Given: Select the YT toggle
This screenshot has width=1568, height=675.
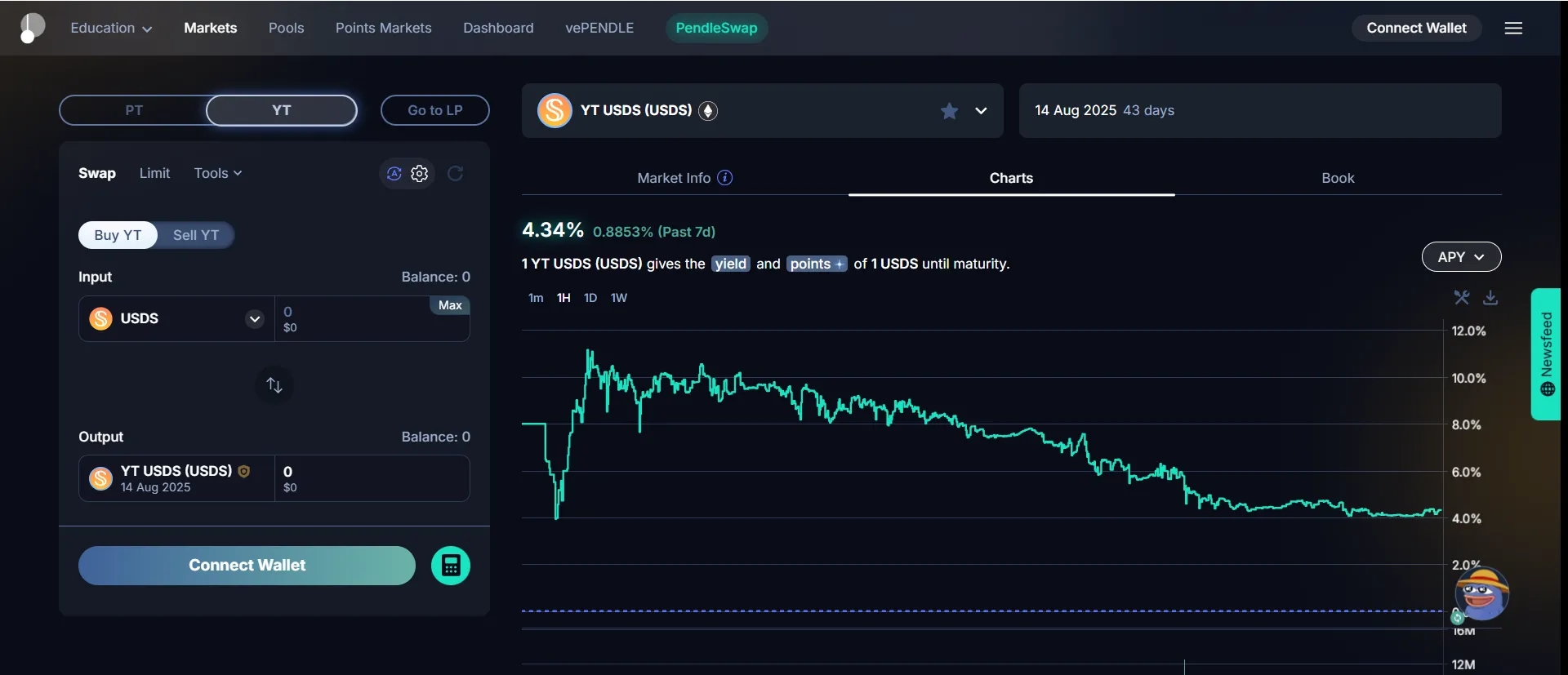Looking at the screenshot, I should tap(282, 110).
